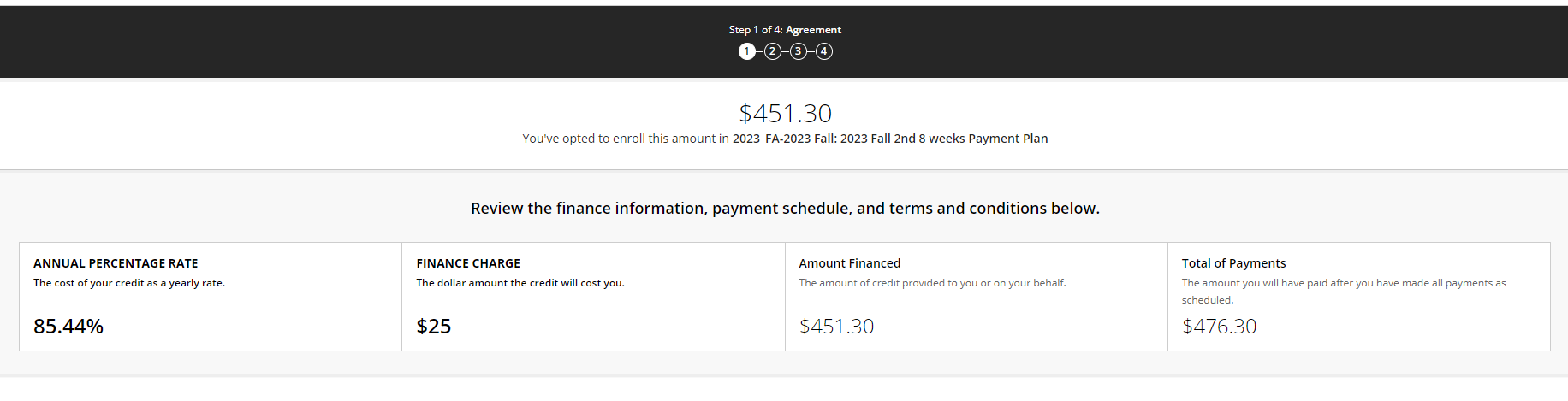Go to step 2 circle indicator
Viewport: 1568px width, 401px height.
coord(772,51)
